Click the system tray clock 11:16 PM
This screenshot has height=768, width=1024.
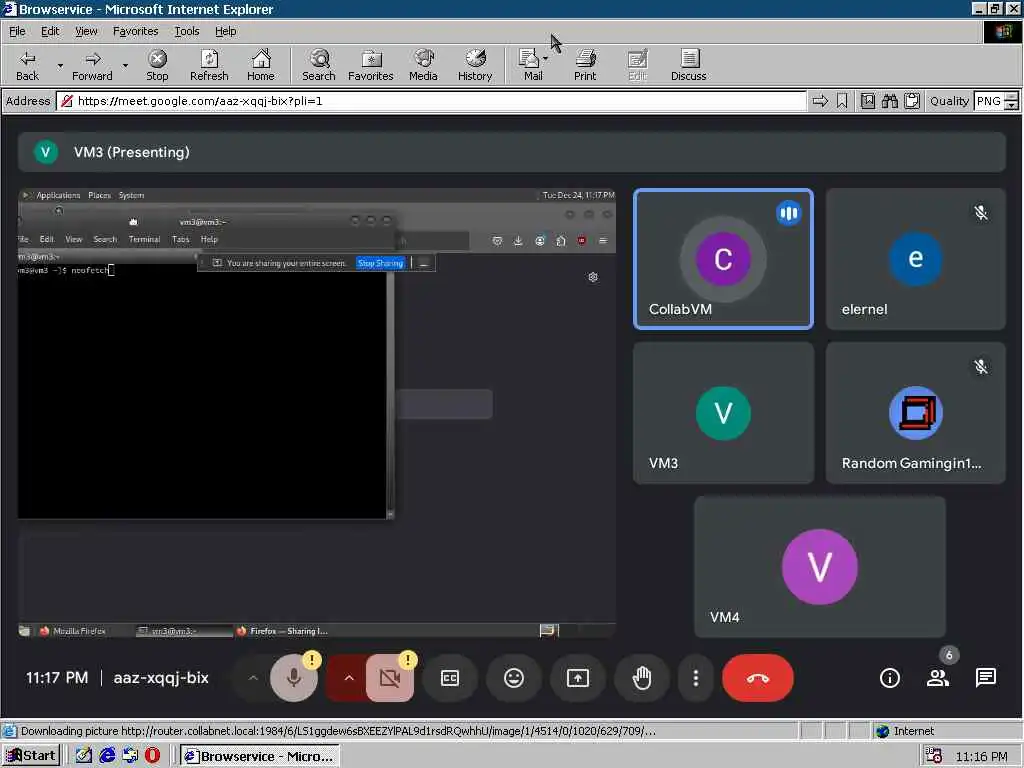tap(981, 756)
